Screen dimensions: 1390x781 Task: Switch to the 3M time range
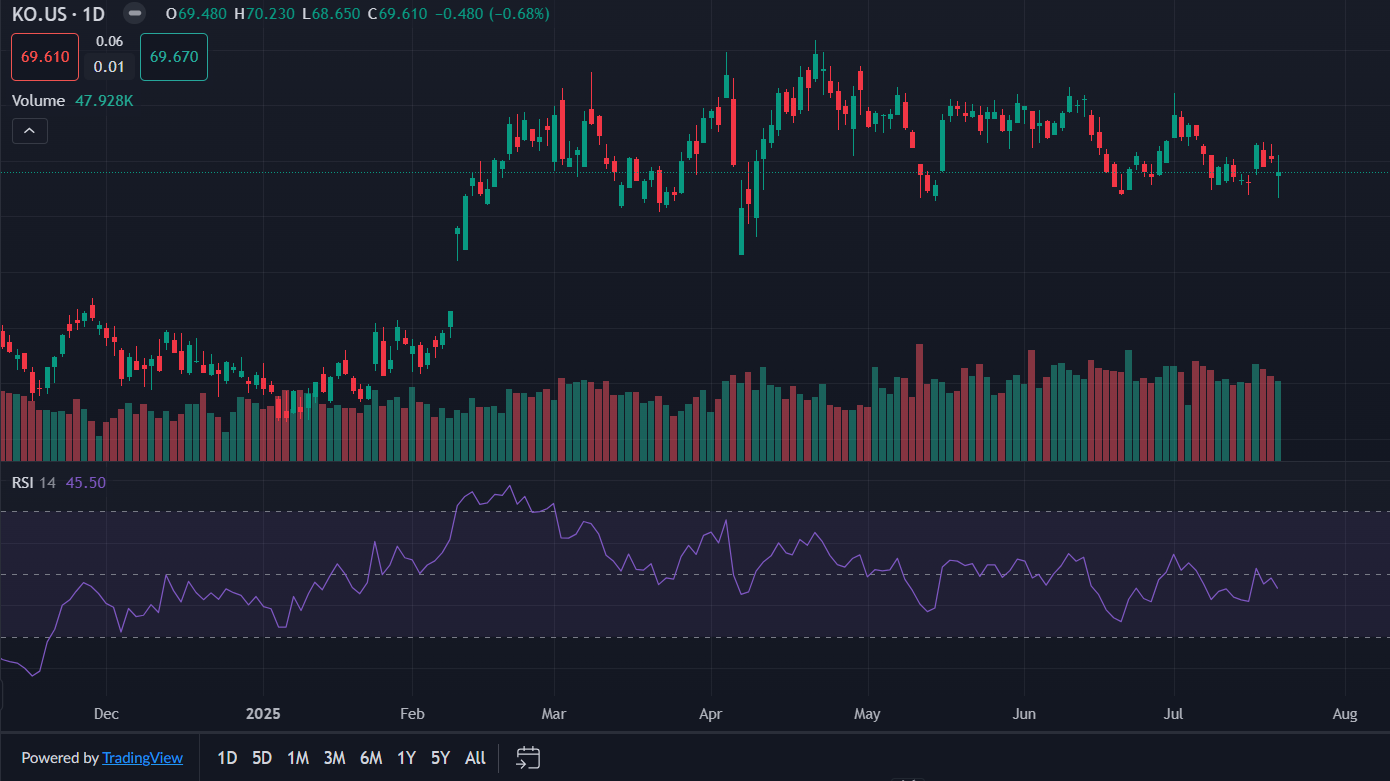(x=334, y=758)
